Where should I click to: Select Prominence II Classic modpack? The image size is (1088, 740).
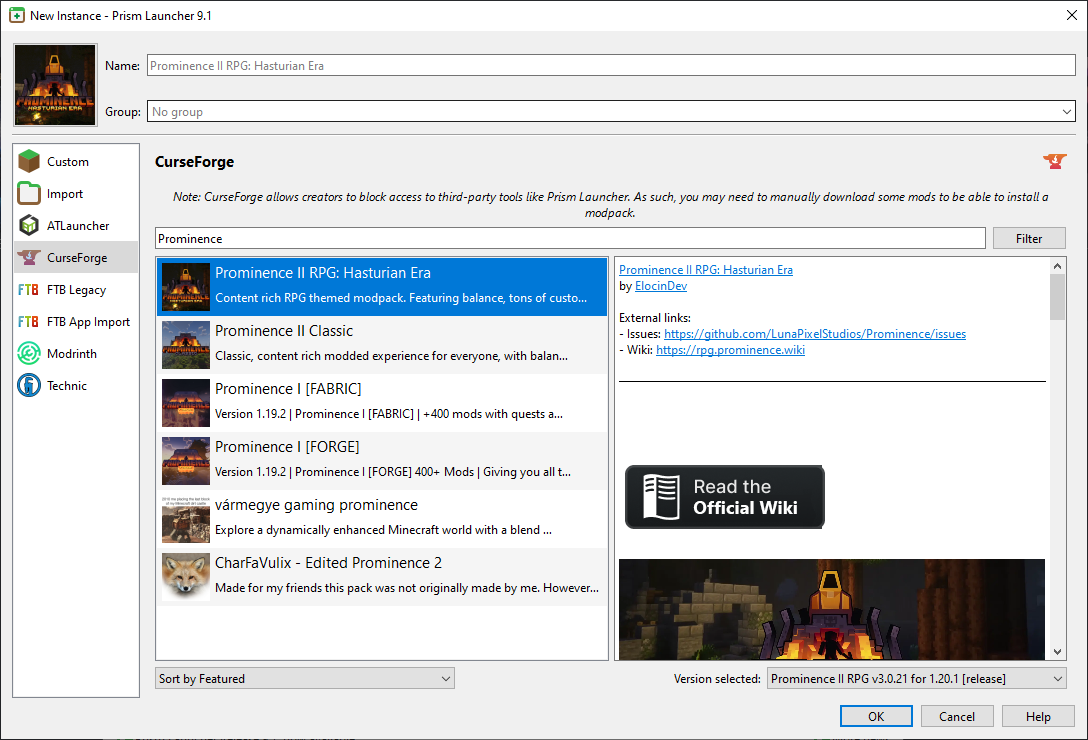pyautogui.click(x=383, y=345)
